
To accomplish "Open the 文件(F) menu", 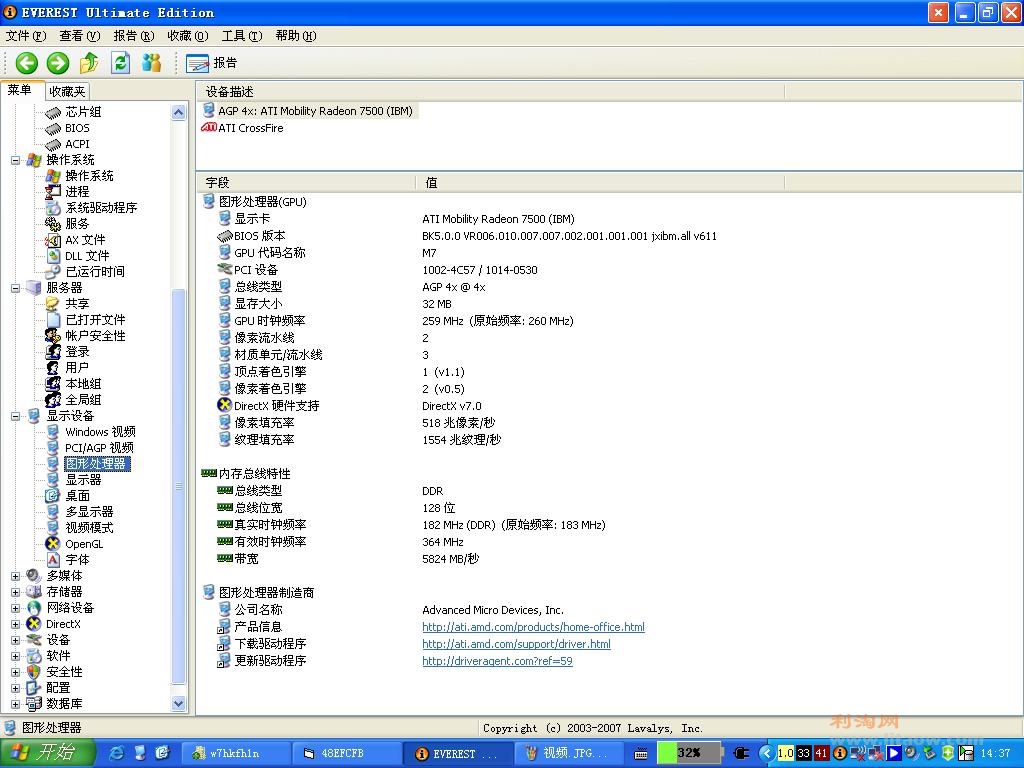I will [26, 36].
